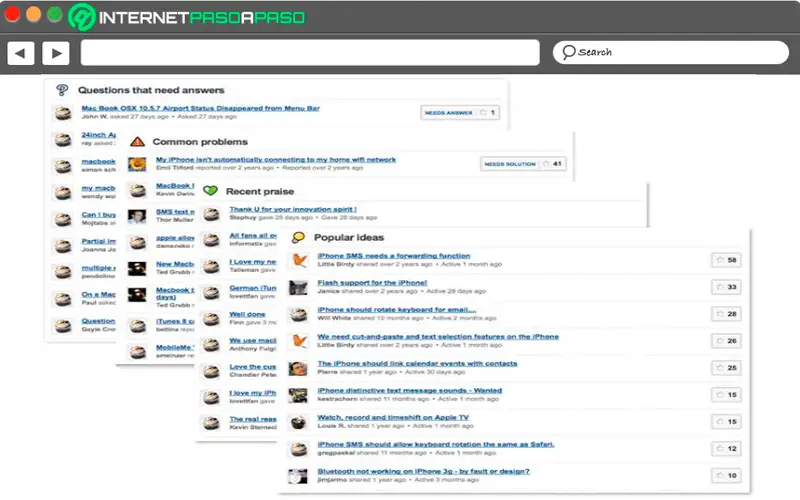Star the idea with 25 votes
The image size is (800, 500).
click(x=720, y=368)
